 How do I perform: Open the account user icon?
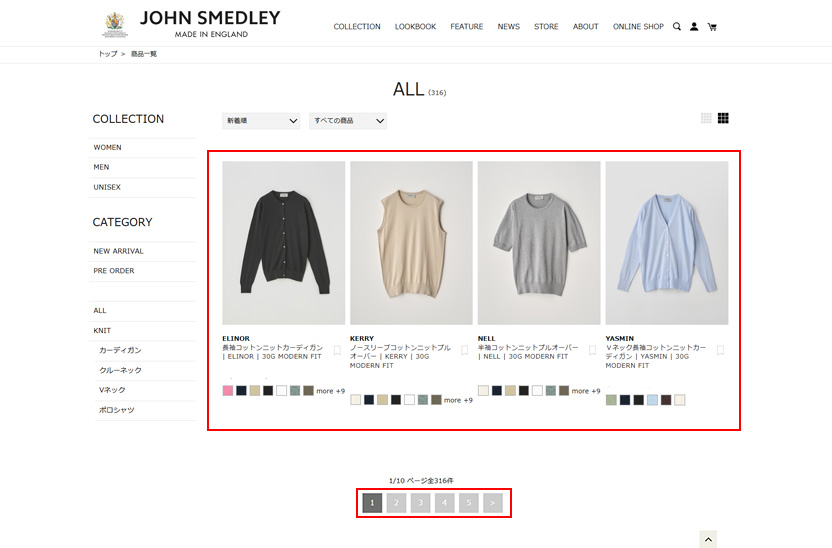point(694,27)
